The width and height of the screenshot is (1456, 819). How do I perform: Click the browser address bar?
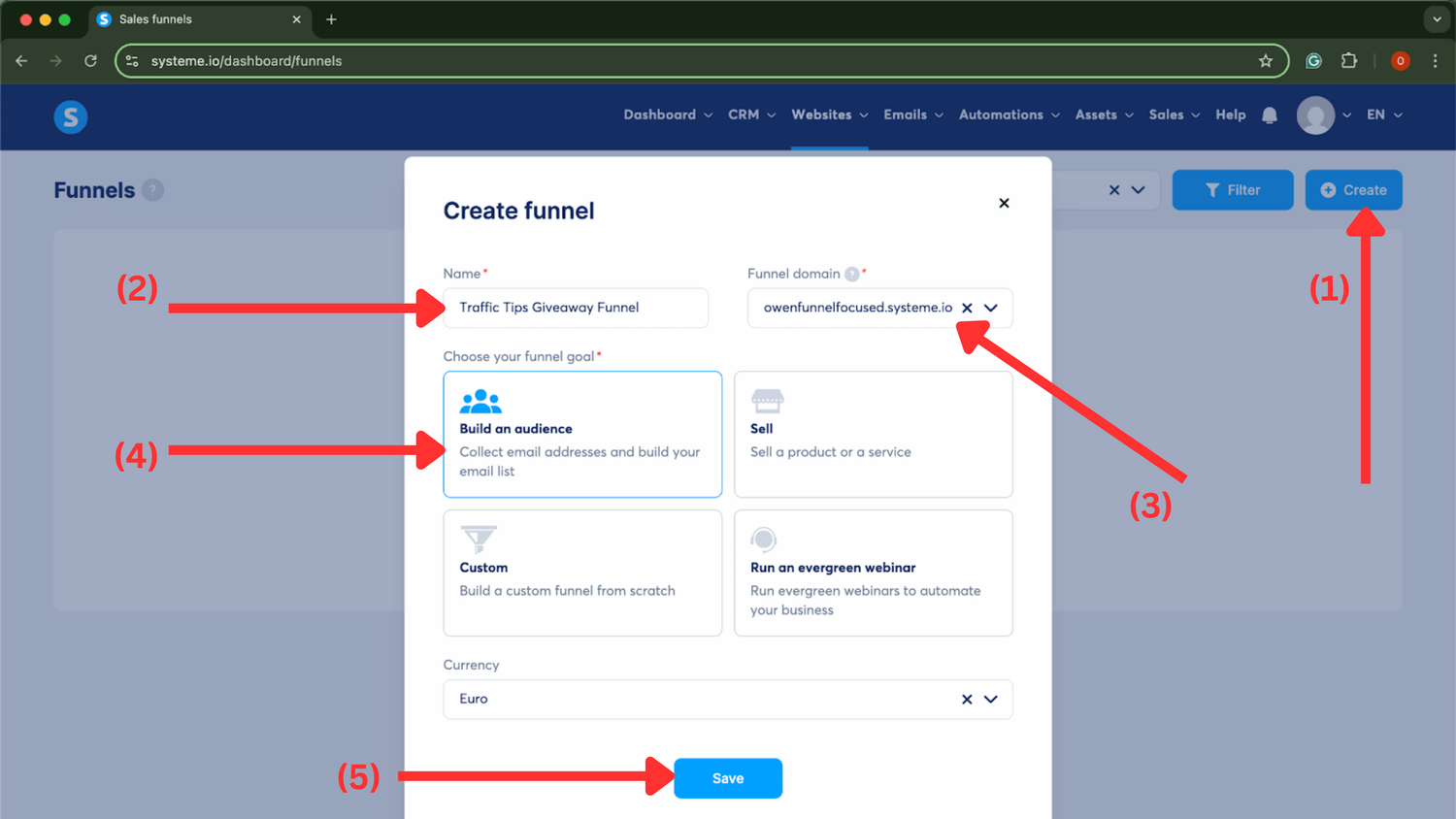pos(702,60)
